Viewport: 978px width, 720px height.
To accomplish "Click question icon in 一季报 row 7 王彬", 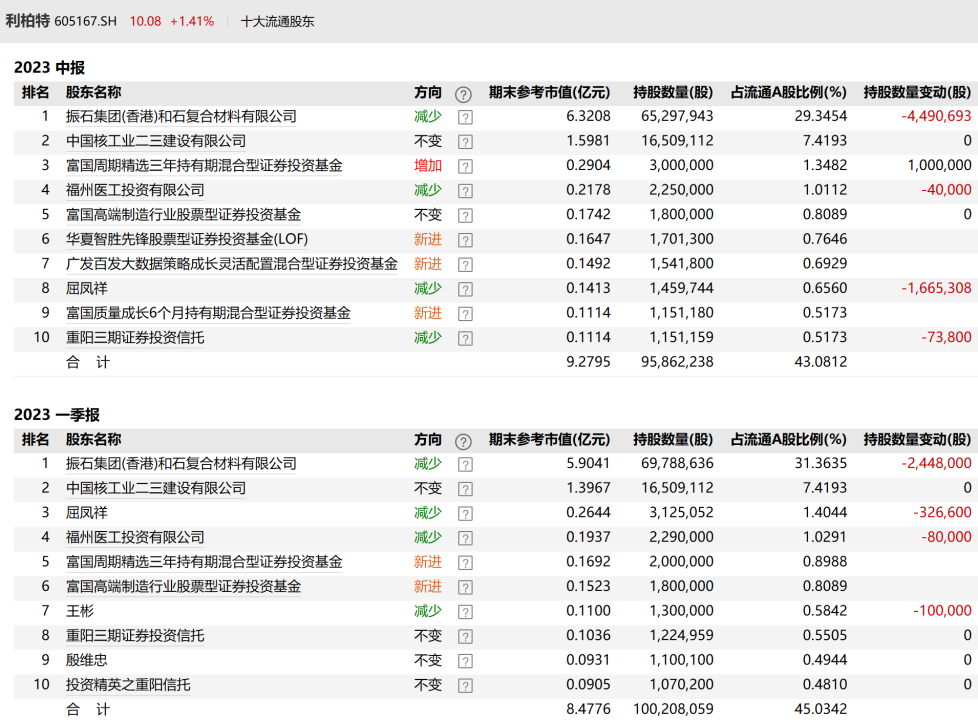I will (465, 612).
